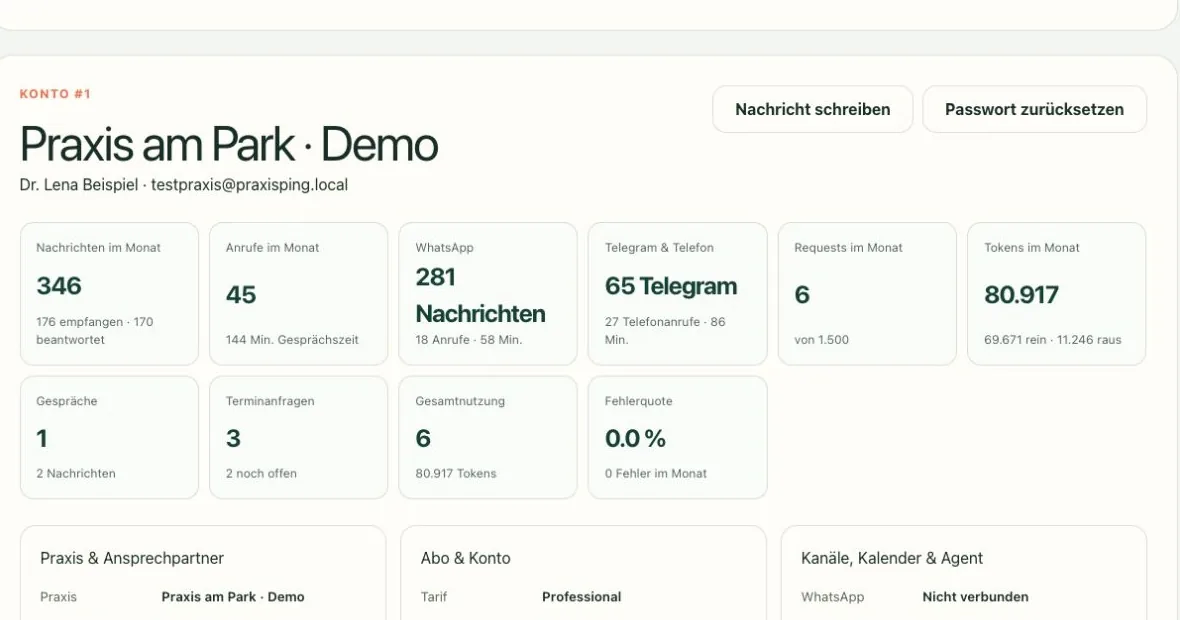Click the Professional tariff value

(582, 597)
